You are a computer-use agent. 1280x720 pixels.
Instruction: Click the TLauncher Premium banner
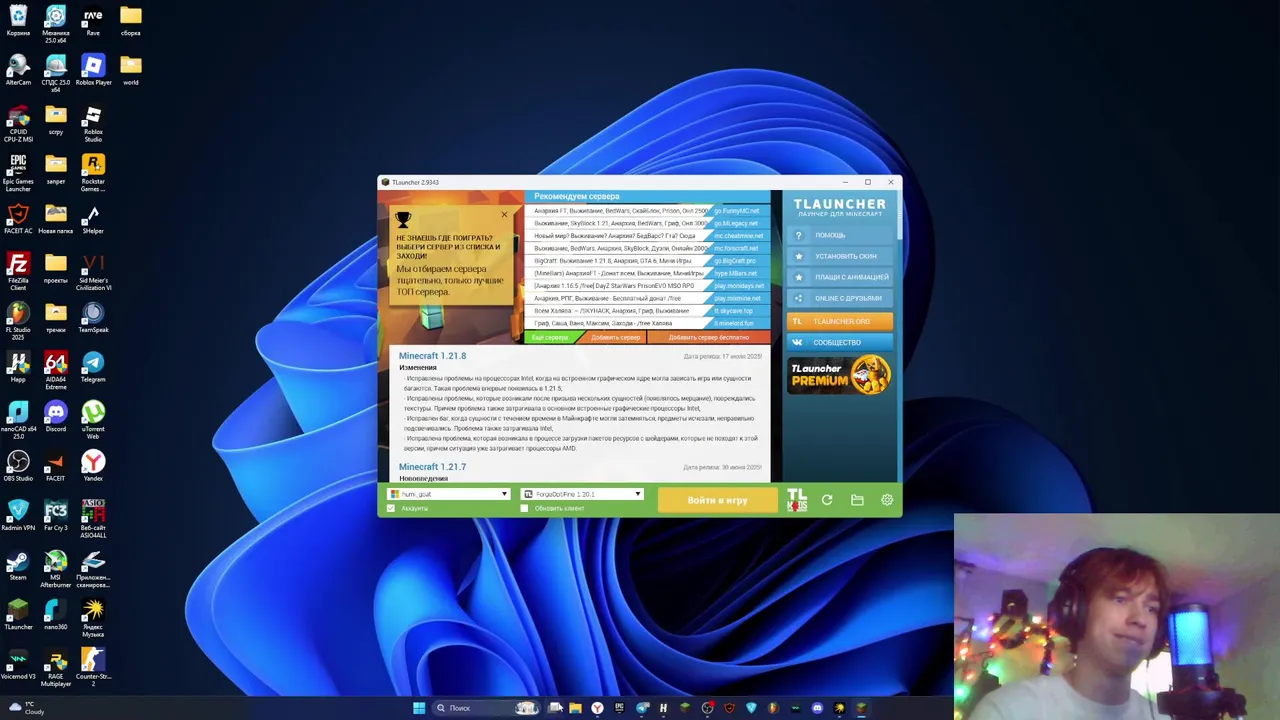coord(840,376)
